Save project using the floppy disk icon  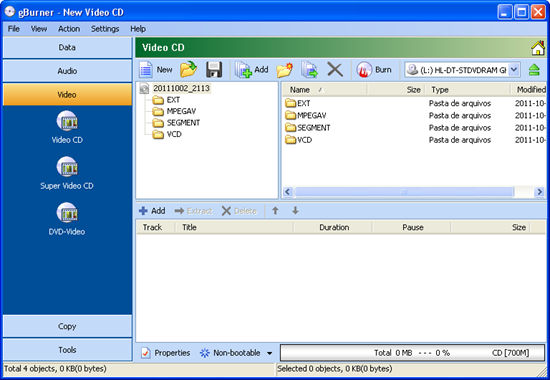point(214,69)
